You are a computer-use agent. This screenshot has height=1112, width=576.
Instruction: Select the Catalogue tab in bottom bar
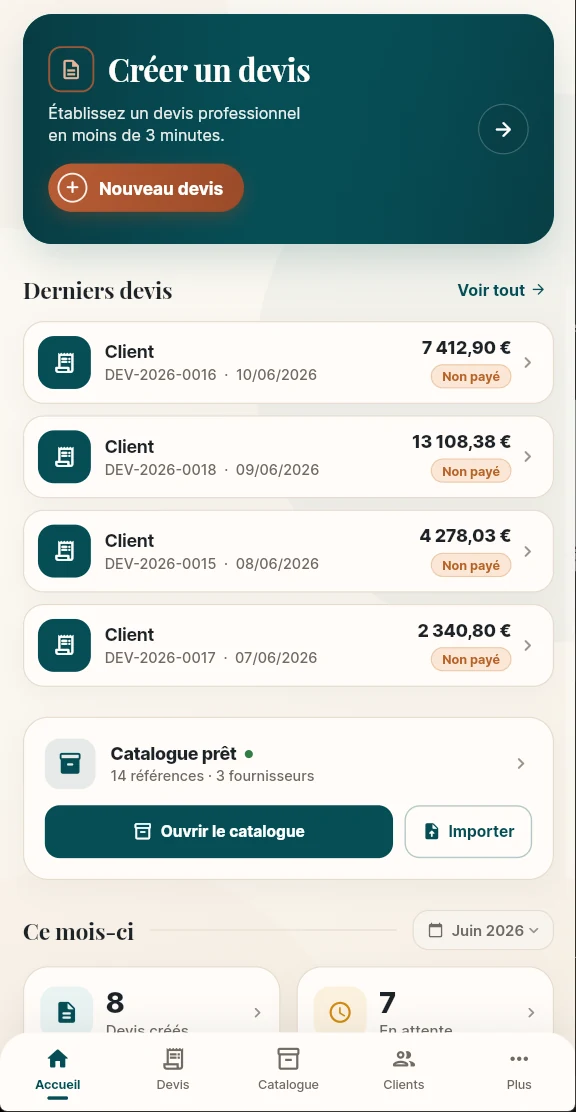click(288, 1069)
